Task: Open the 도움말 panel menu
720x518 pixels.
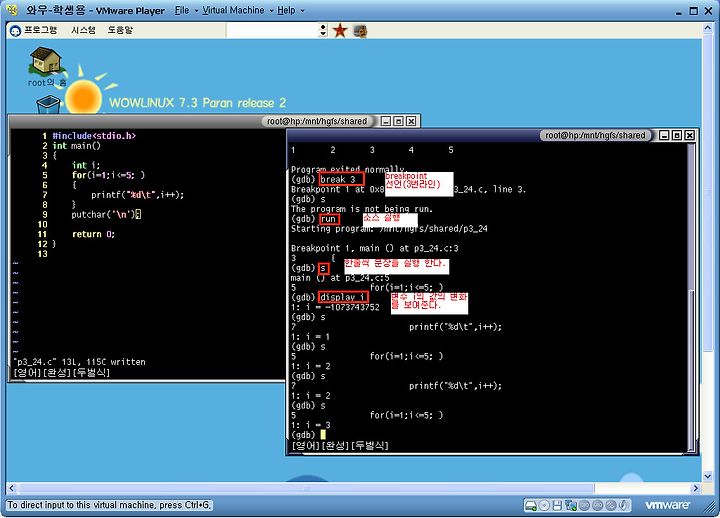Action: [x=120, y=30]
